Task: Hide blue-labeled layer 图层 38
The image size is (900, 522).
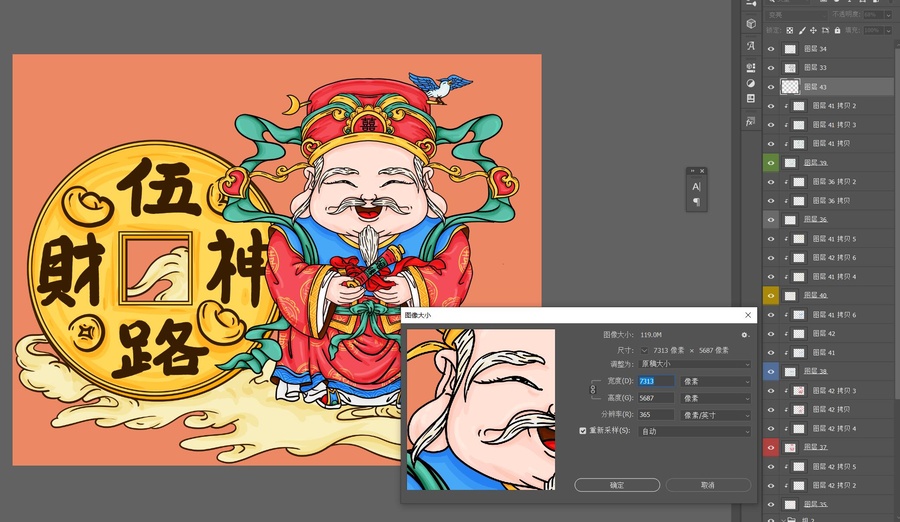Action: pyautogui.click(x=771, y=372)
